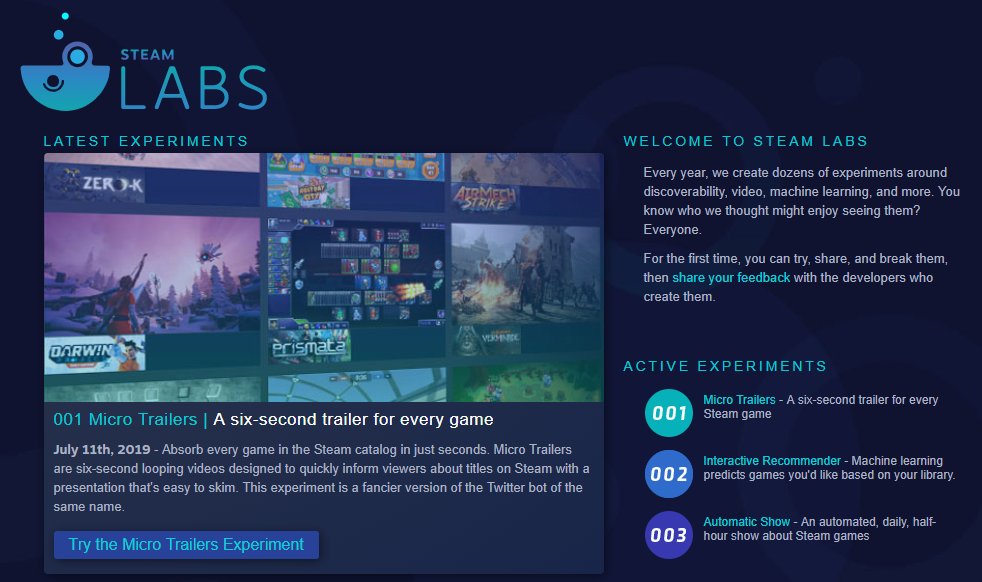
Task: Click the Steam Labs logo
Action: 144,63
